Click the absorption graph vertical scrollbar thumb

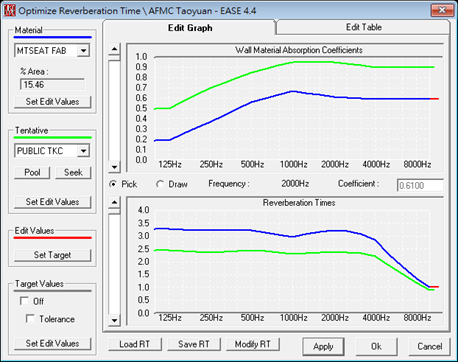(x=114, y=58)
